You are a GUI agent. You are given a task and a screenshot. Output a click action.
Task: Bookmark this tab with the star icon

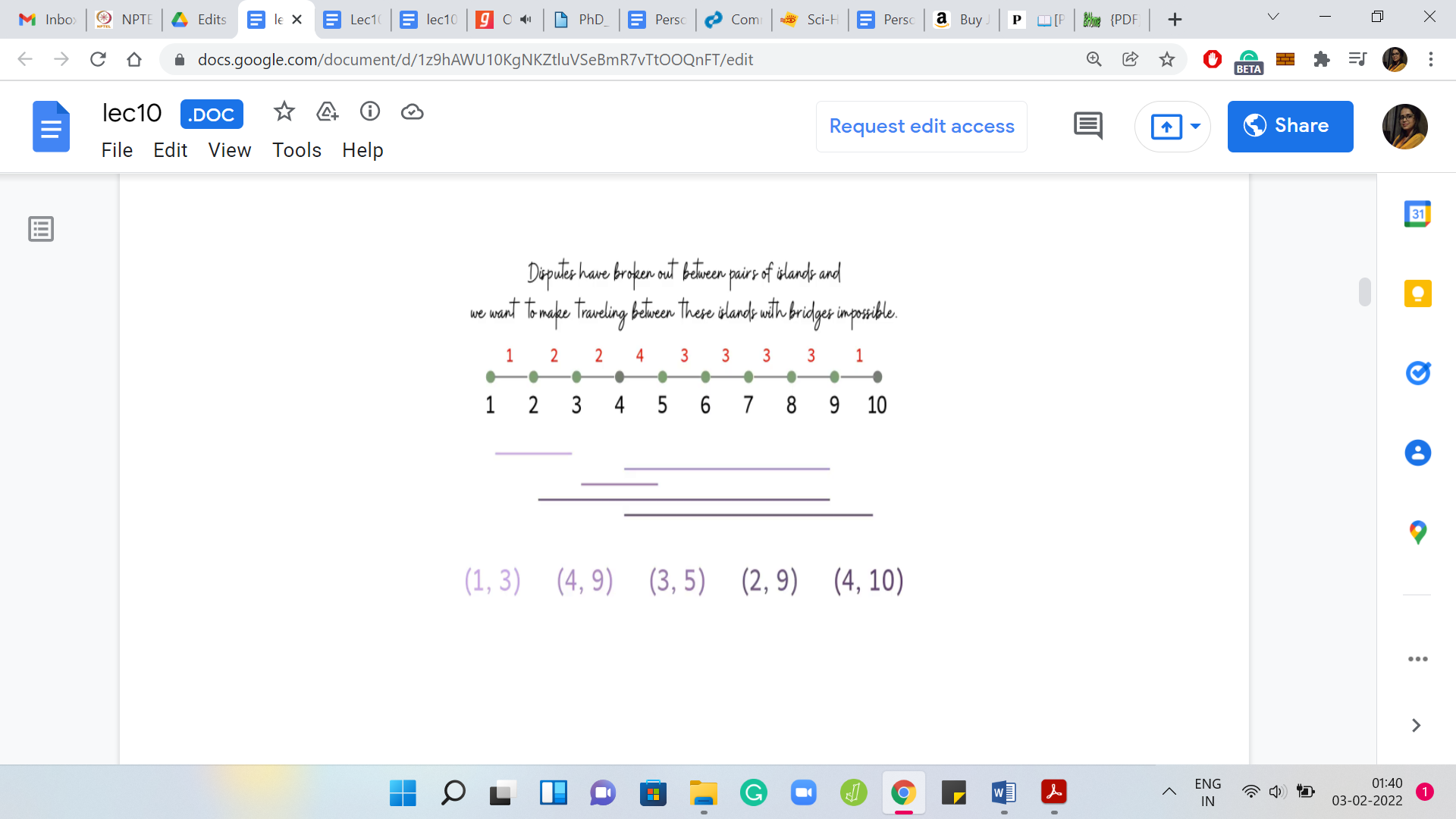click(1166, 59)
